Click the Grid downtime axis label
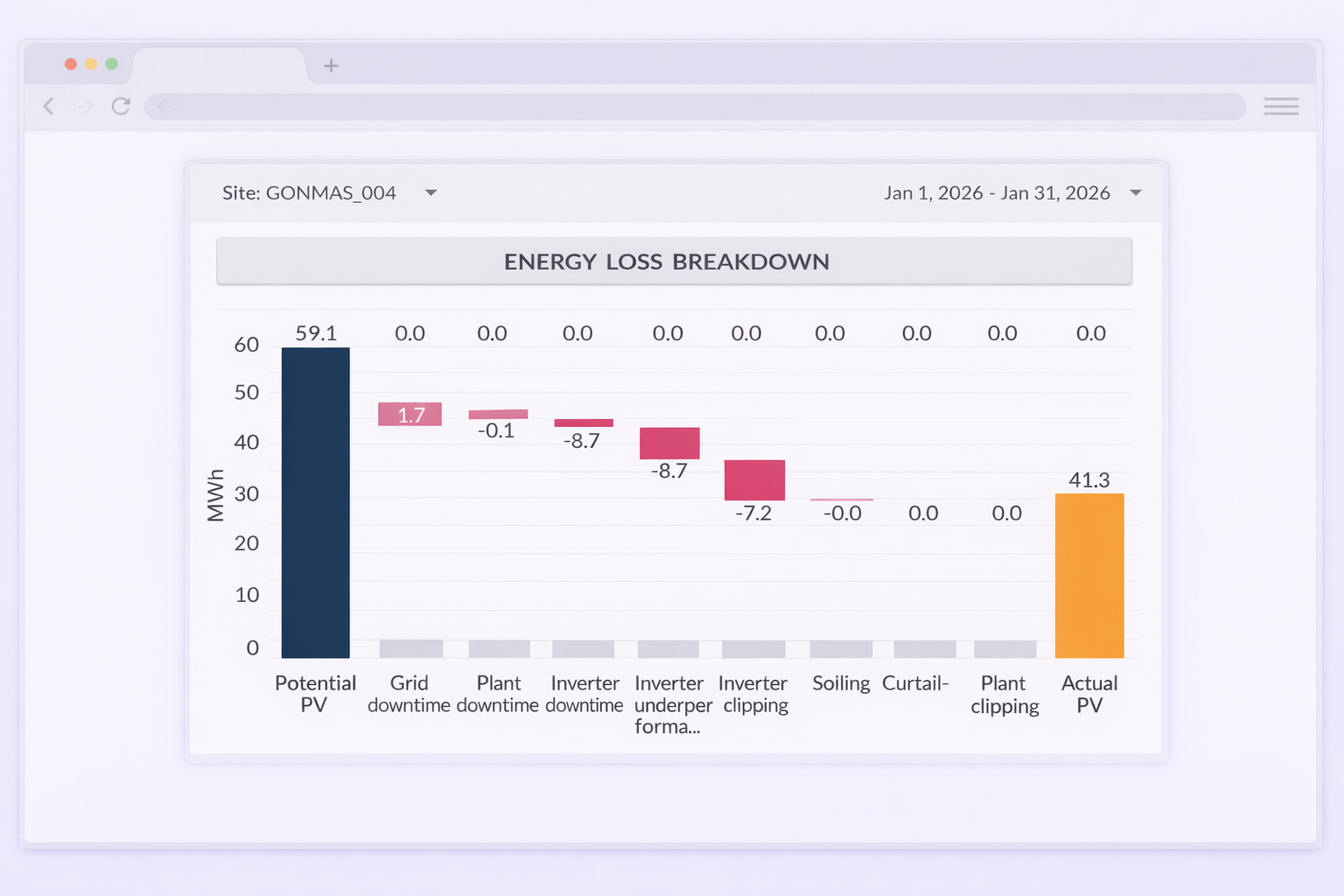The height and width of the screenshot is (896, 1344). coord(409,694)
